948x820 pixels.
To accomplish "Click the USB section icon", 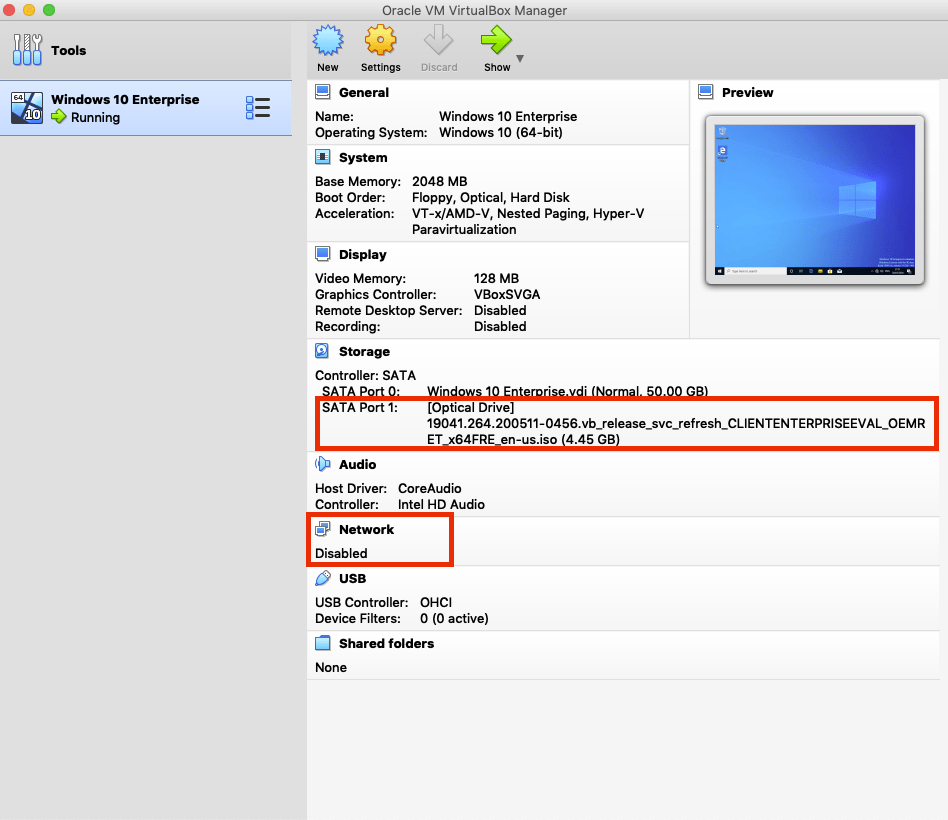I will pyautogui.click(x=323, y=578).
